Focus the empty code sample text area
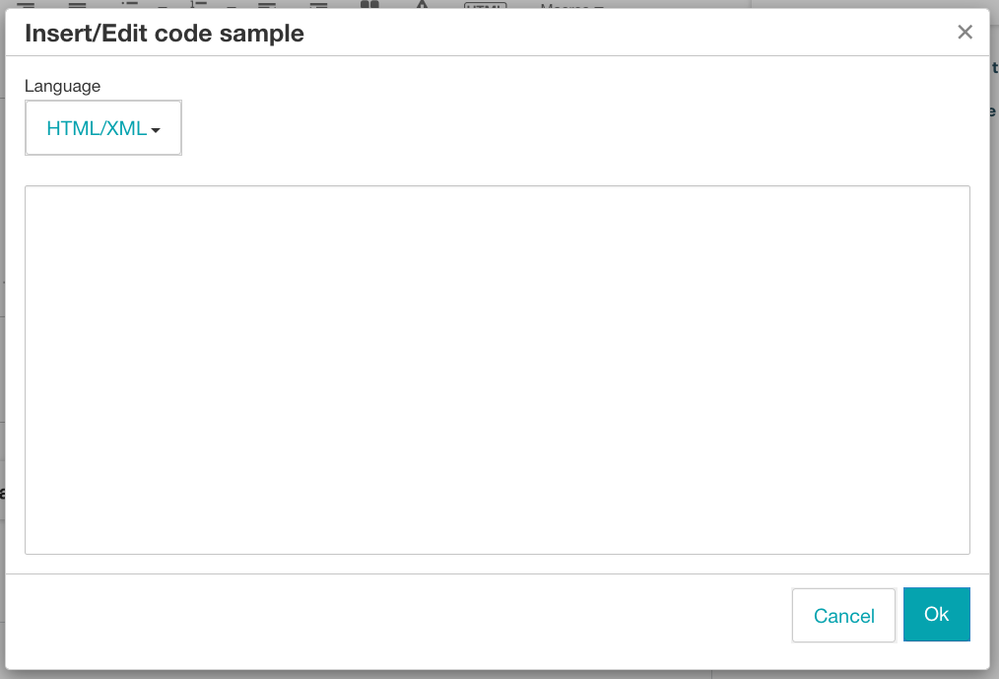The image size is (999, 679). point(497,369)
